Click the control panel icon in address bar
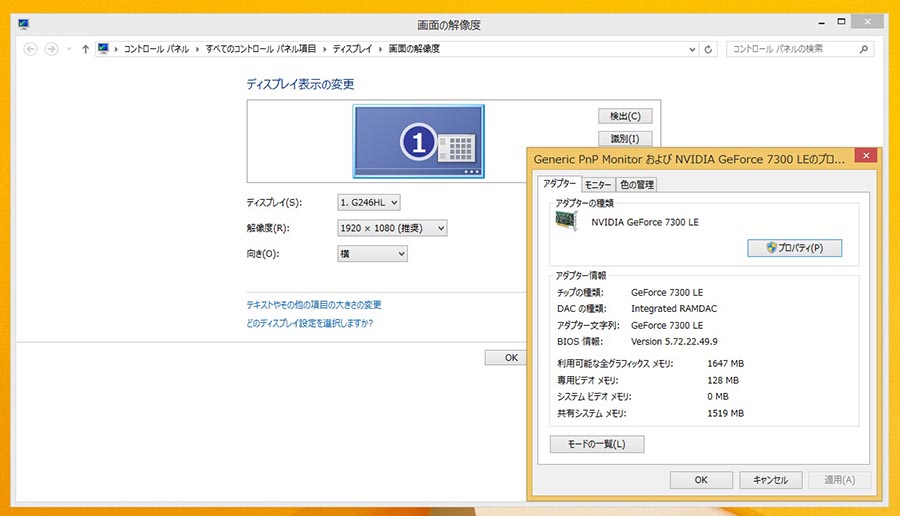Viewport: 900px width, 516px height. 104,49
